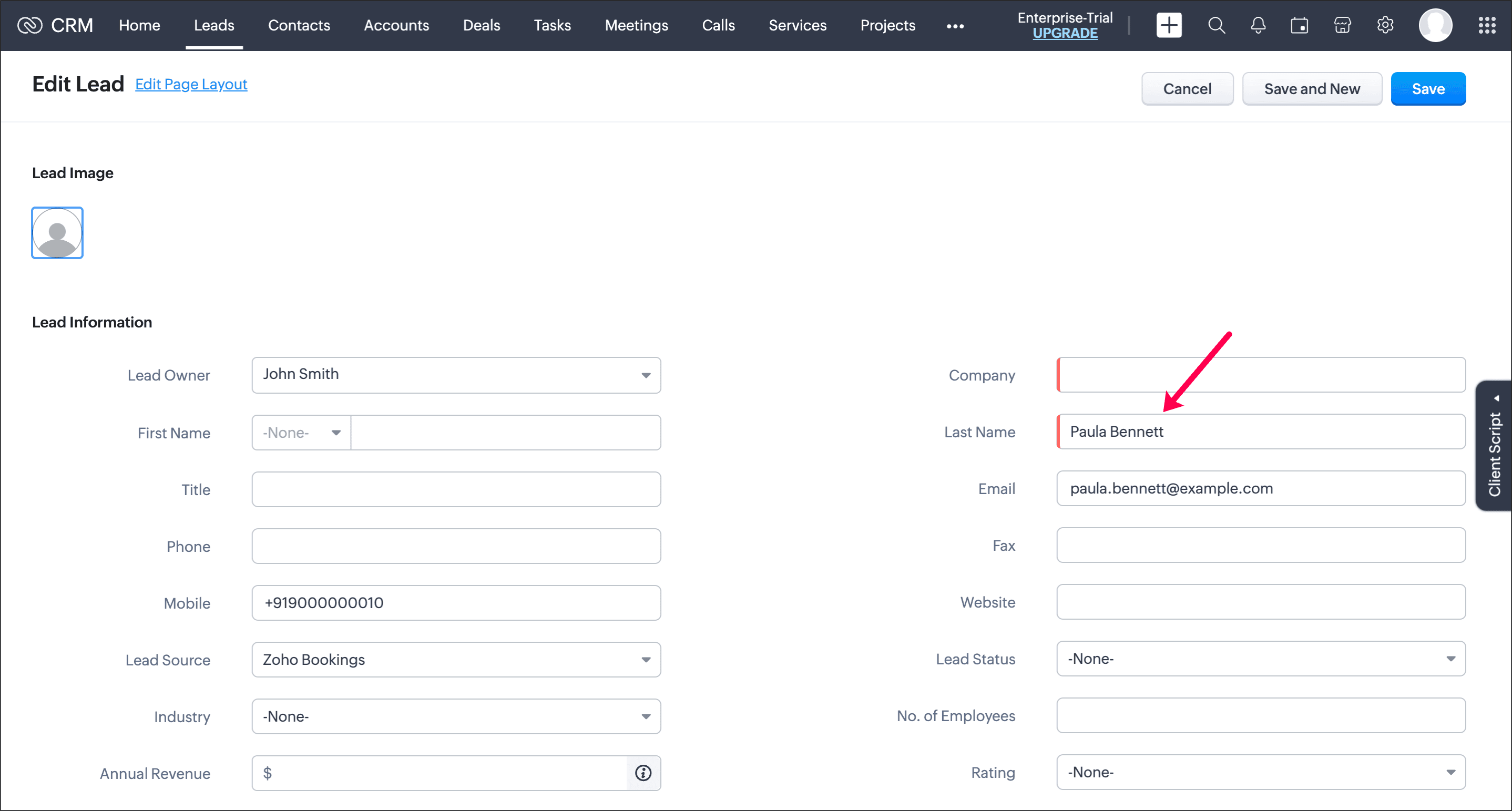The width and height of the screenshot is (1512, 811).
Task: Open the calendar icon in header
Action: pyautogui.click(x=1299, y=25)
